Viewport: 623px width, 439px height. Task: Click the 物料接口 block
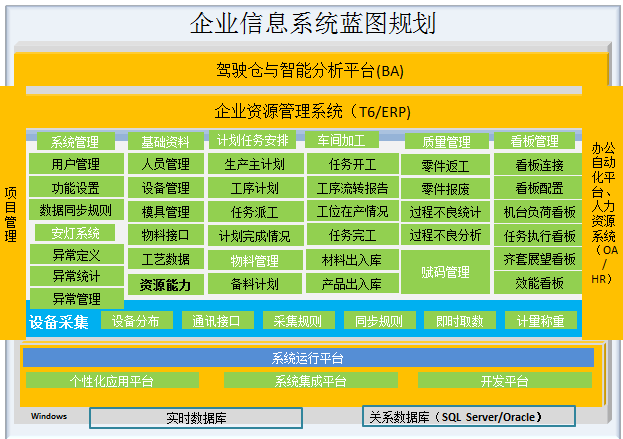(x=166, y=235)
